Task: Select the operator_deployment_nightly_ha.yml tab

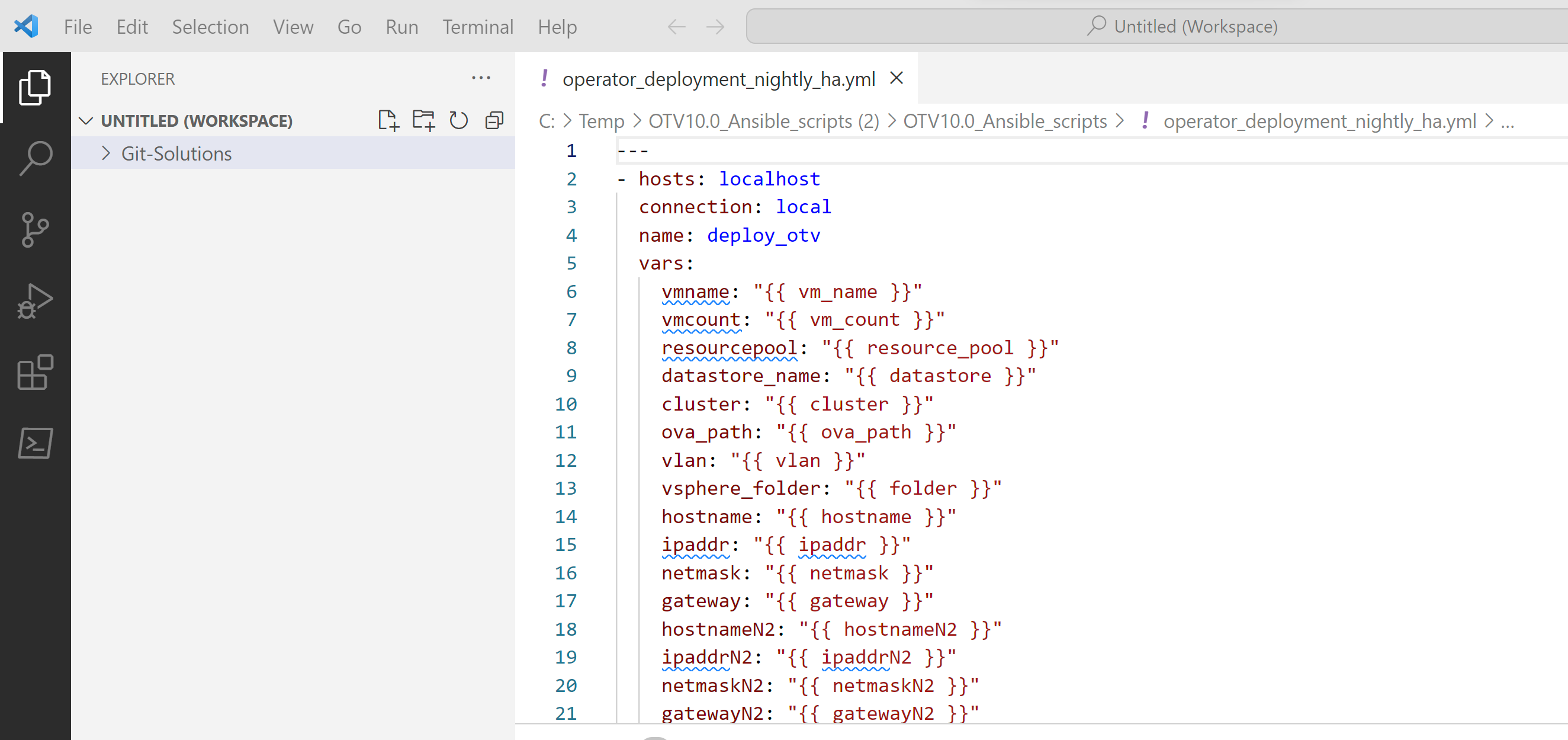Action: pyautogui.click(x=718, y=79)
